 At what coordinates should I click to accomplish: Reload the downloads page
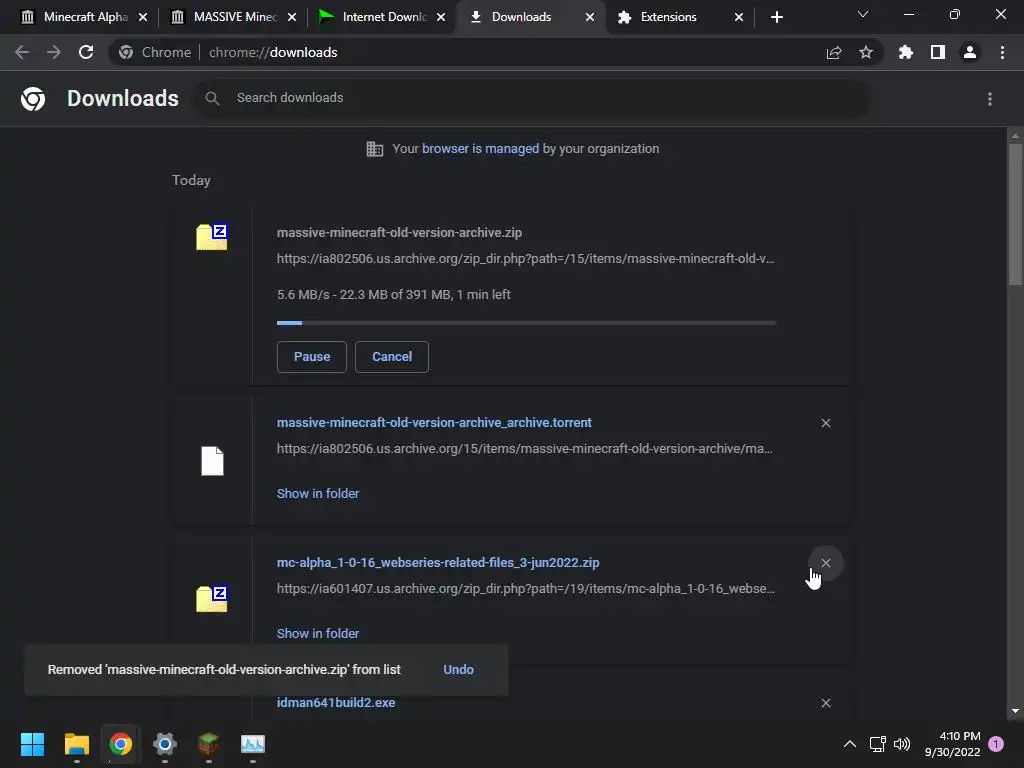coord(86,52)
